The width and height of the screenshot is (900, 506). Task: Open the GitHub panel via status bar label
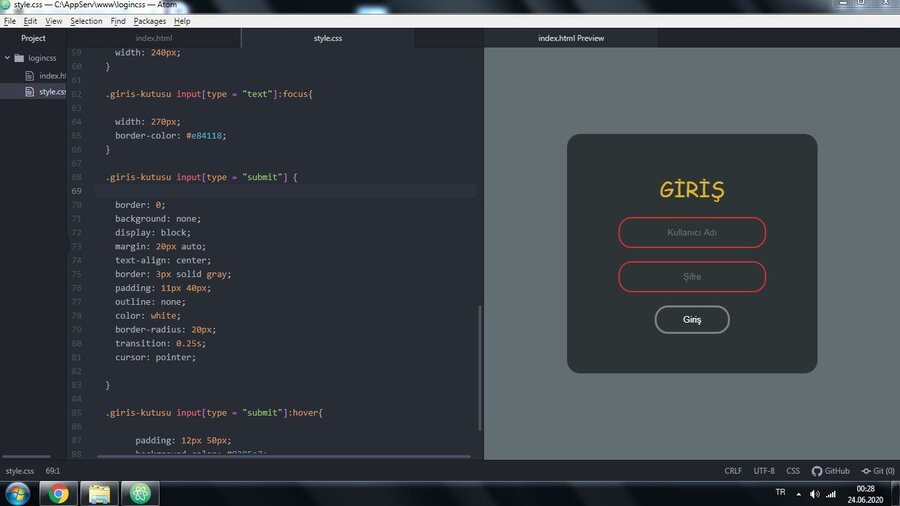pos(837,471)
